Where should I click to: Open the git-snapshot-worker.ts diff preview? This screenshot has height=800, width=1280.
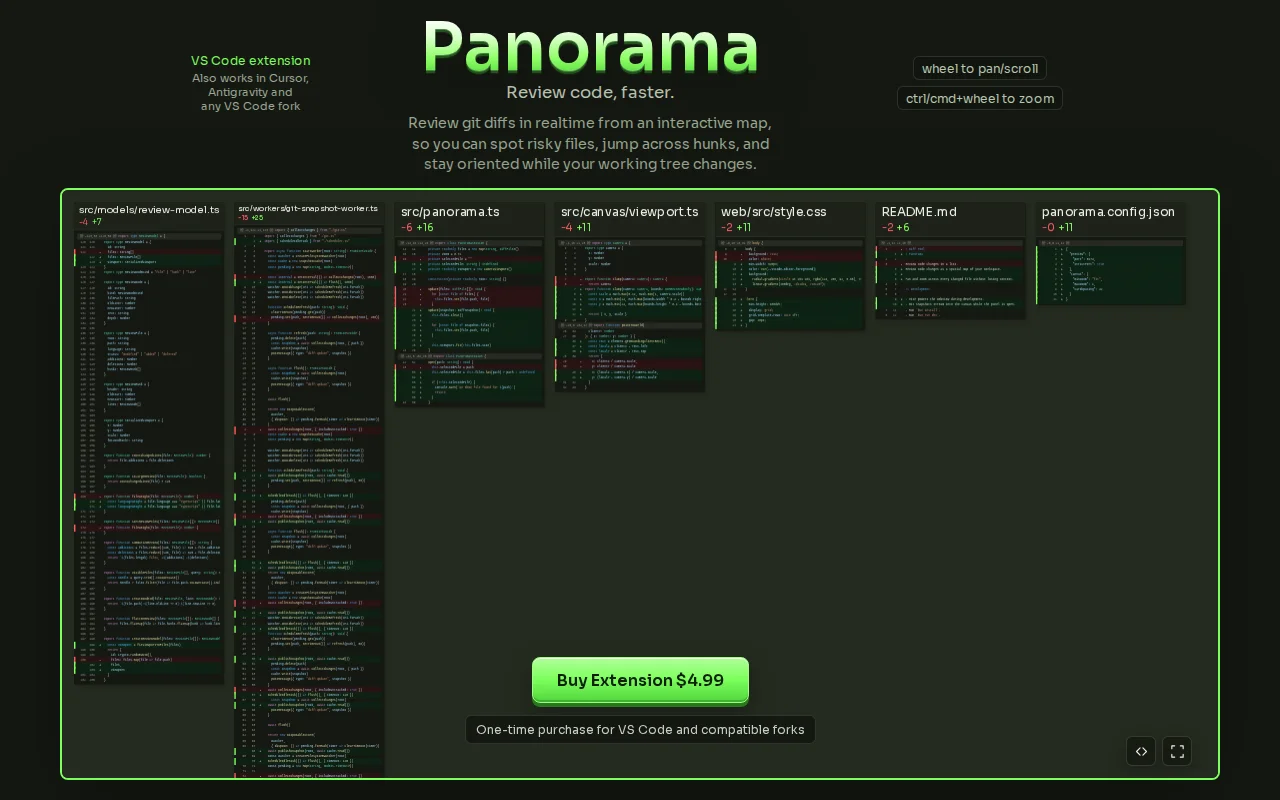[x=309, y=501]
